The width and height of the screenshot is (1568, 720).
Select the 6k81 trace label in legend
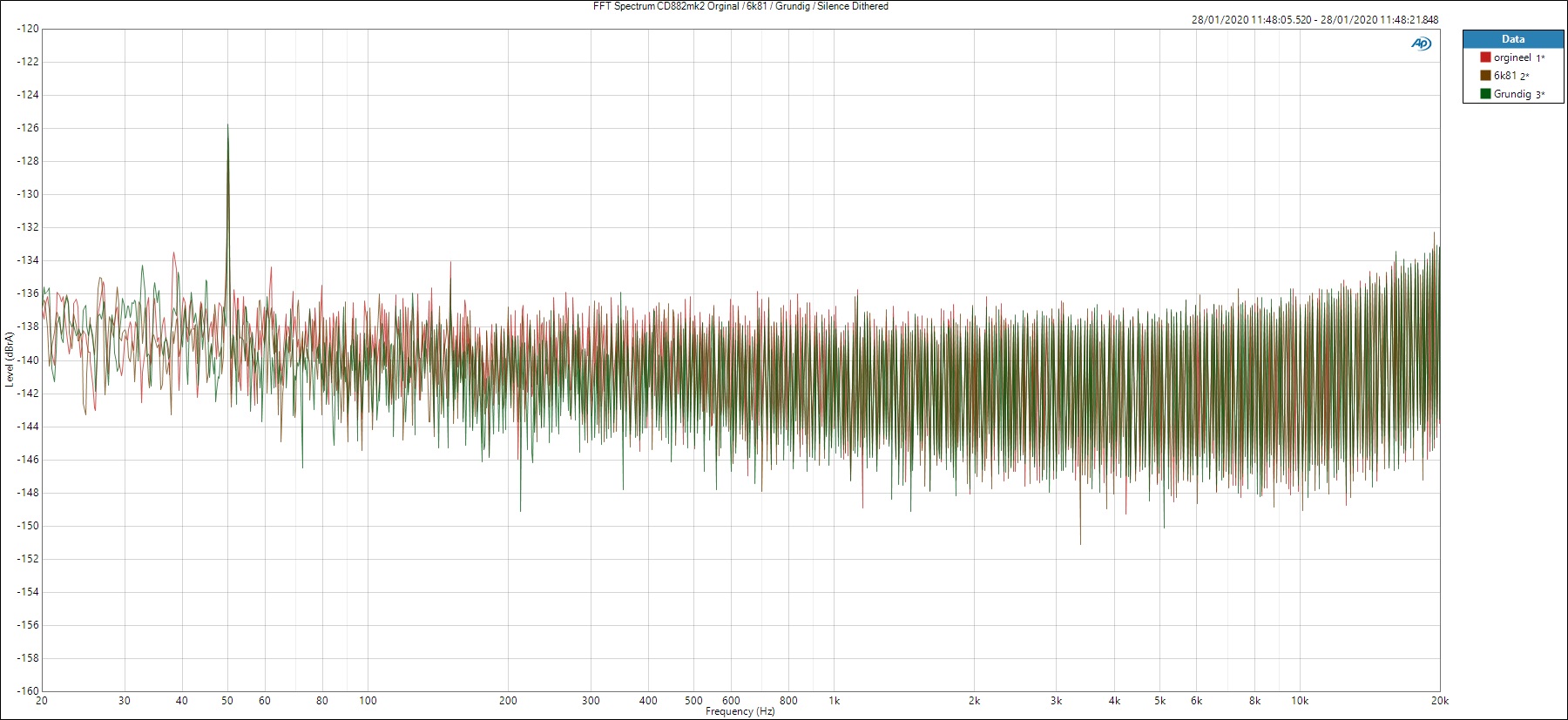pyautogui.click(x=1505, y=76)
